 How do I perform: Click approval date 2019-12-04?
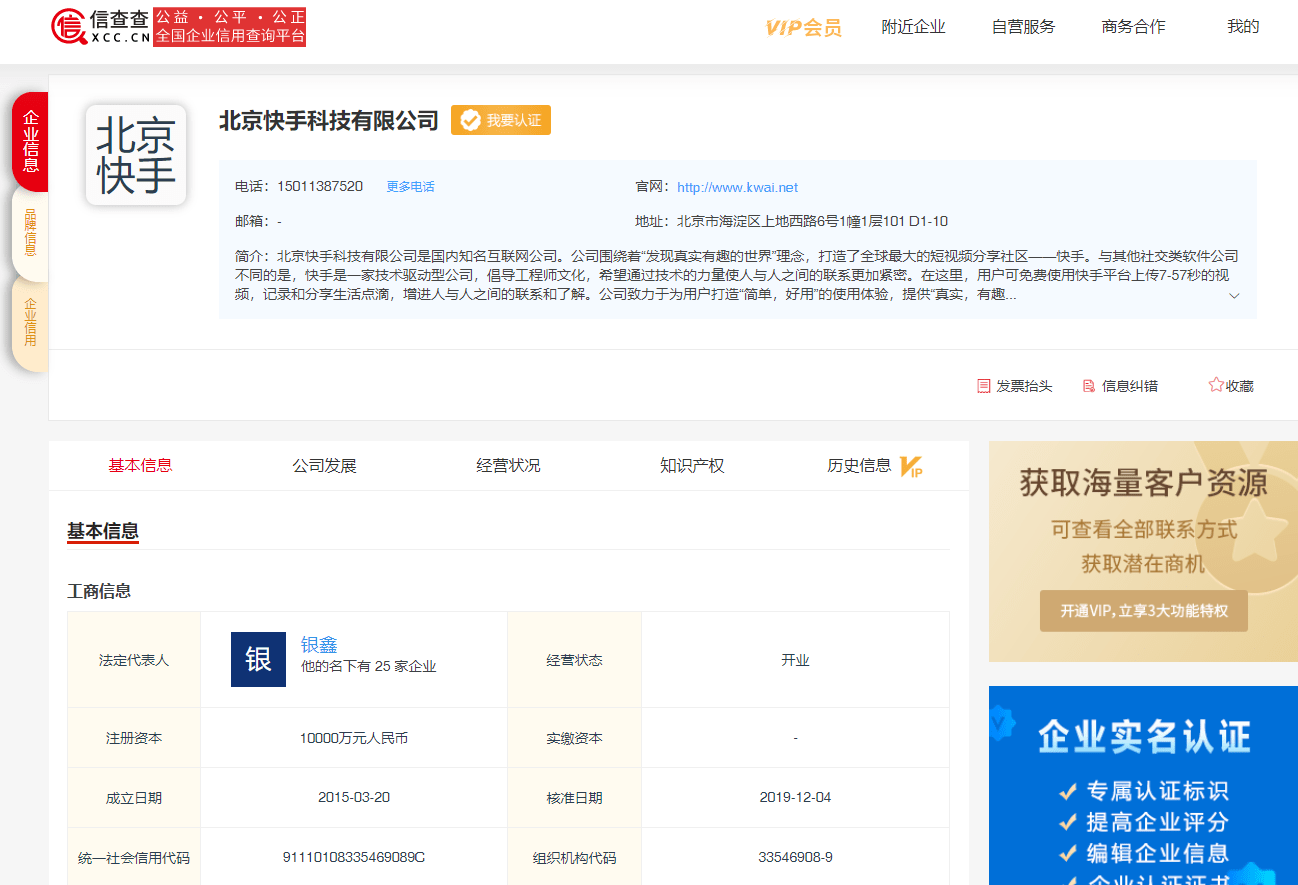795,798
